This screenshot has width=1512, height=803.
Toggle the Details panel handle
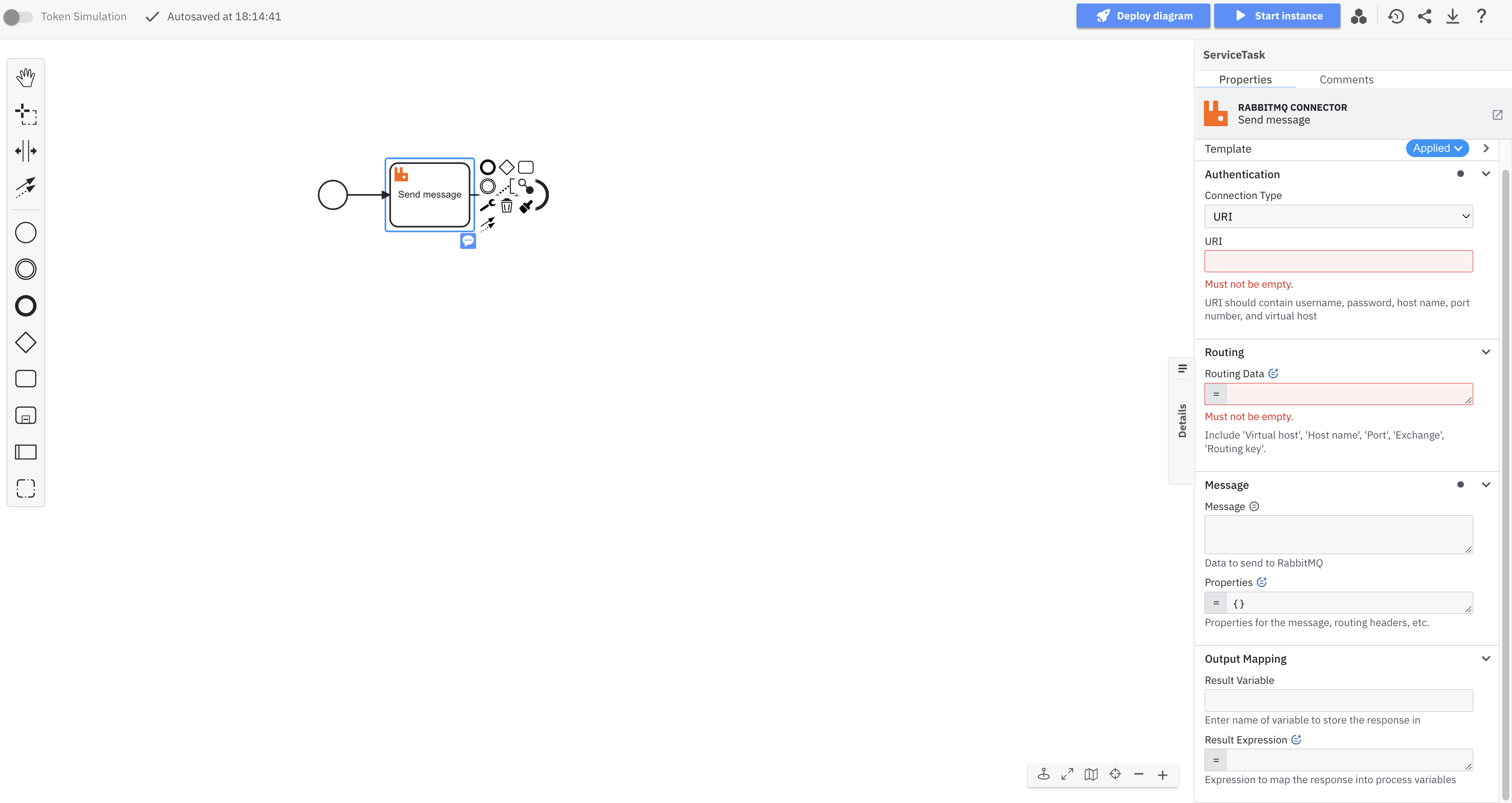(x=1182, y=420)
